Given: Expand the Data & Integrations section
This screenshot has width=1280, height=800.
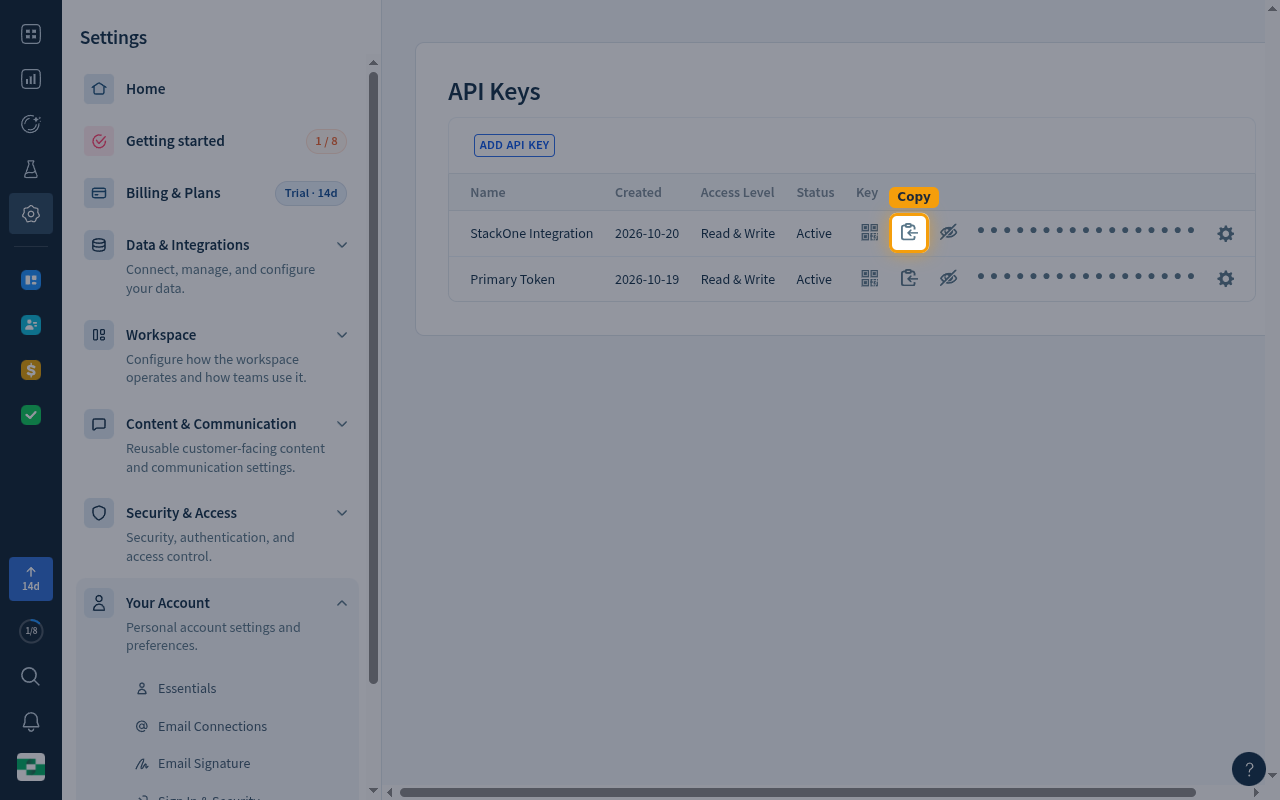Looking at the screenshot, I should [342, 245].
